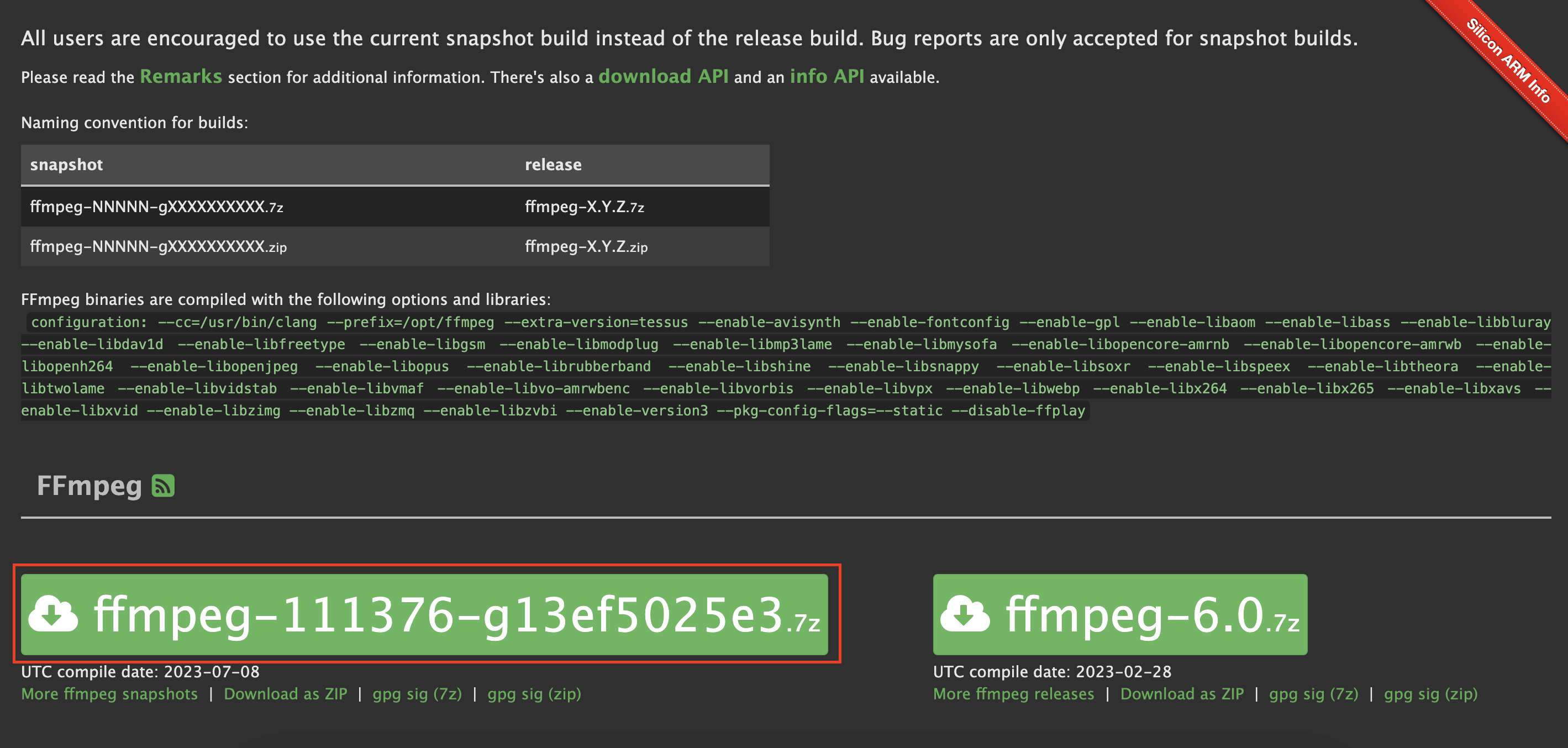Visit the info API link
1568x748 pixels.
(827, 77)
